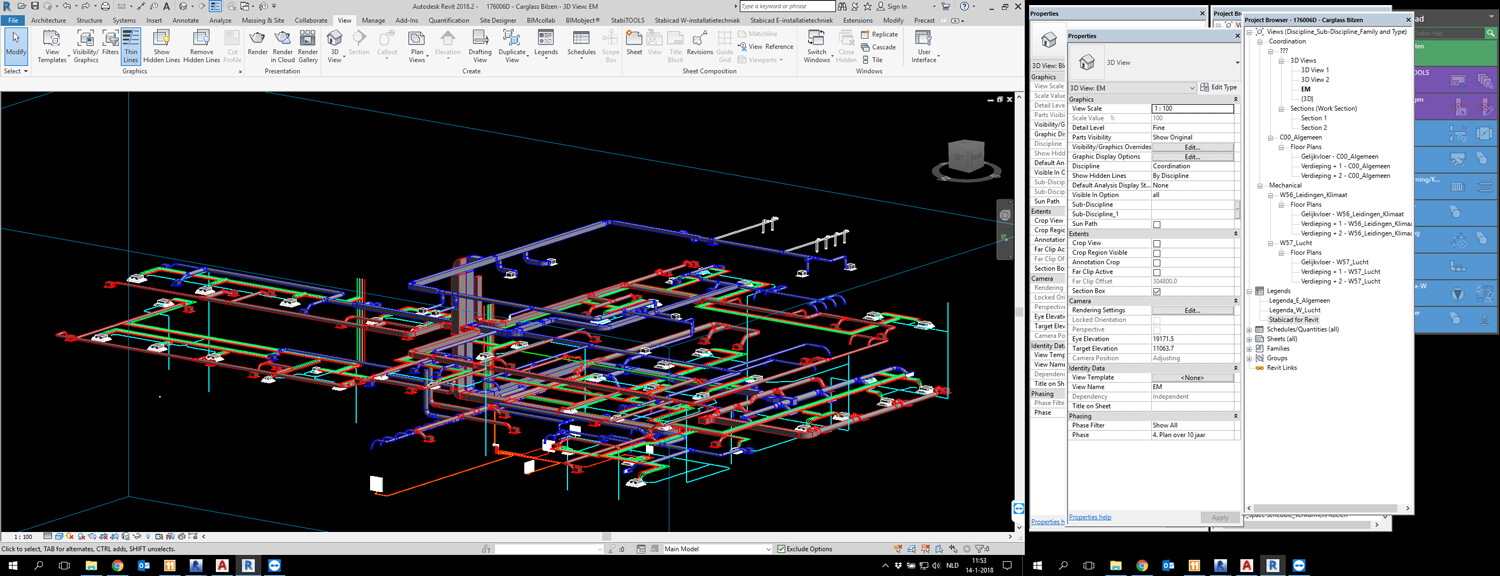
Task: Open the Legends tool
Action: 546,45
